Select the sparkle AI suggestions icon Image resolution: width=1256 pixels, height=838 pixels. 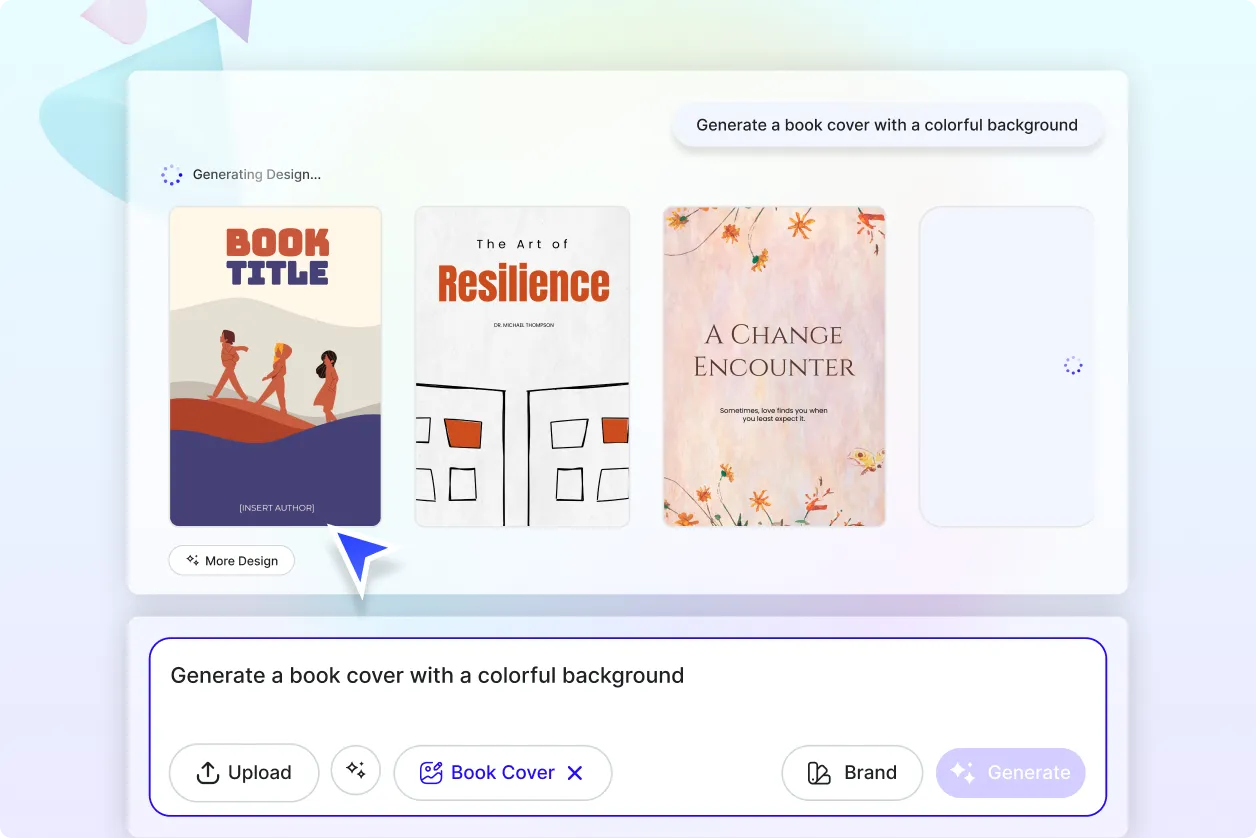(356, 770)
